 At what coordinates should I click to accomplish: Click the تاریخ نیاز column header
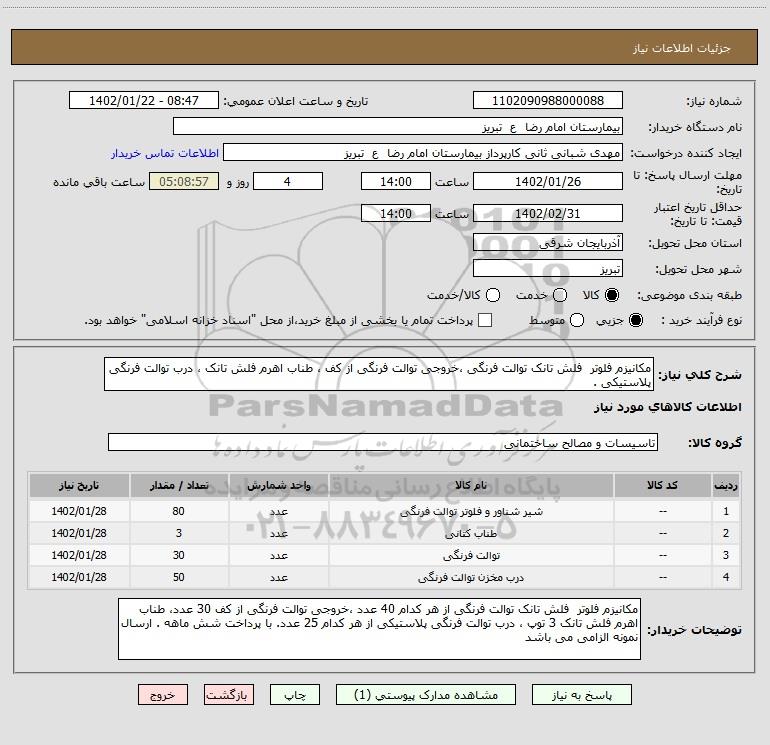coord(79,486)
